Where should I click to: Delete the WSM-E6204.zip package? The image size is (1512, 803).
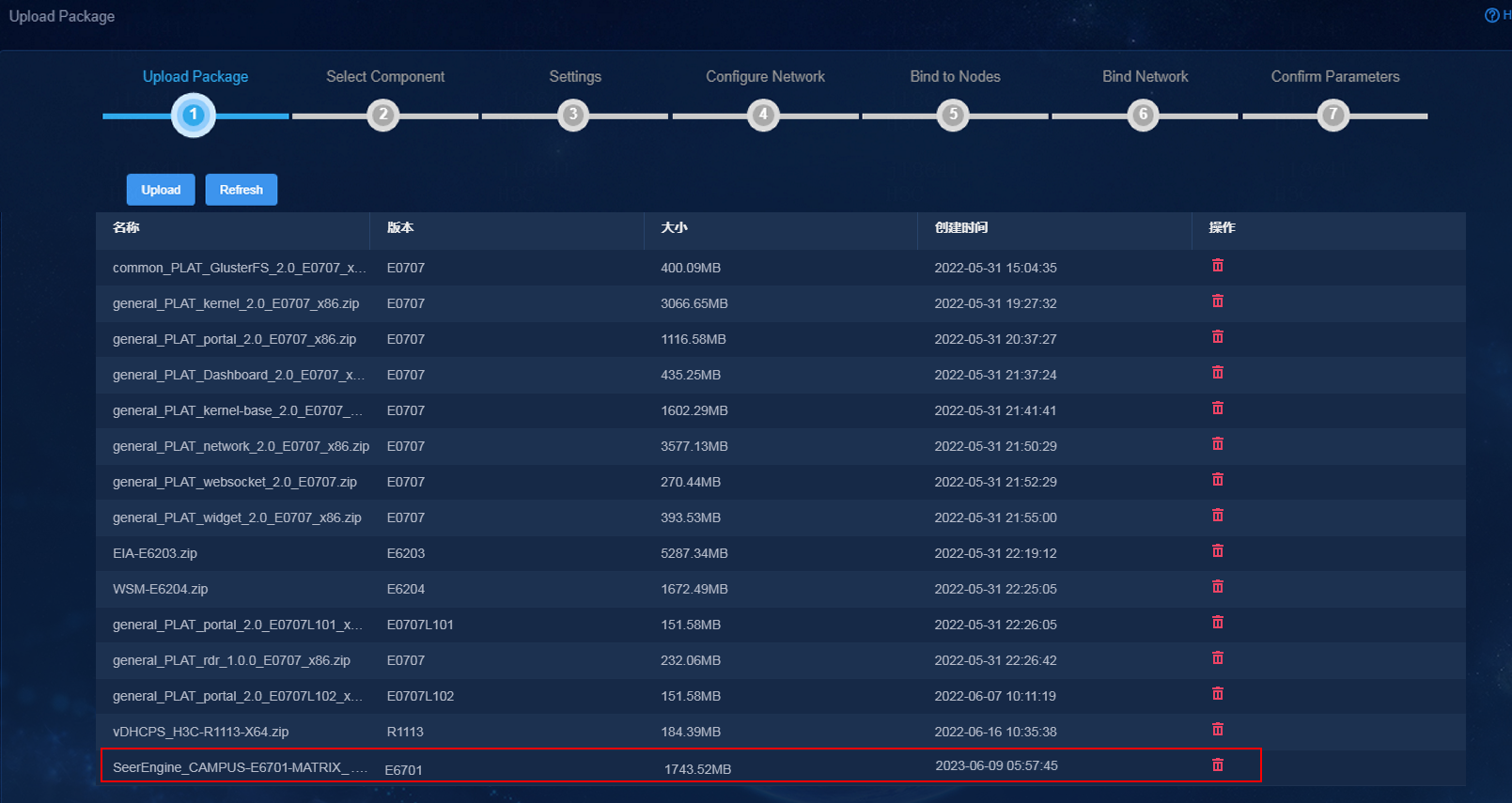point(1217,587)
